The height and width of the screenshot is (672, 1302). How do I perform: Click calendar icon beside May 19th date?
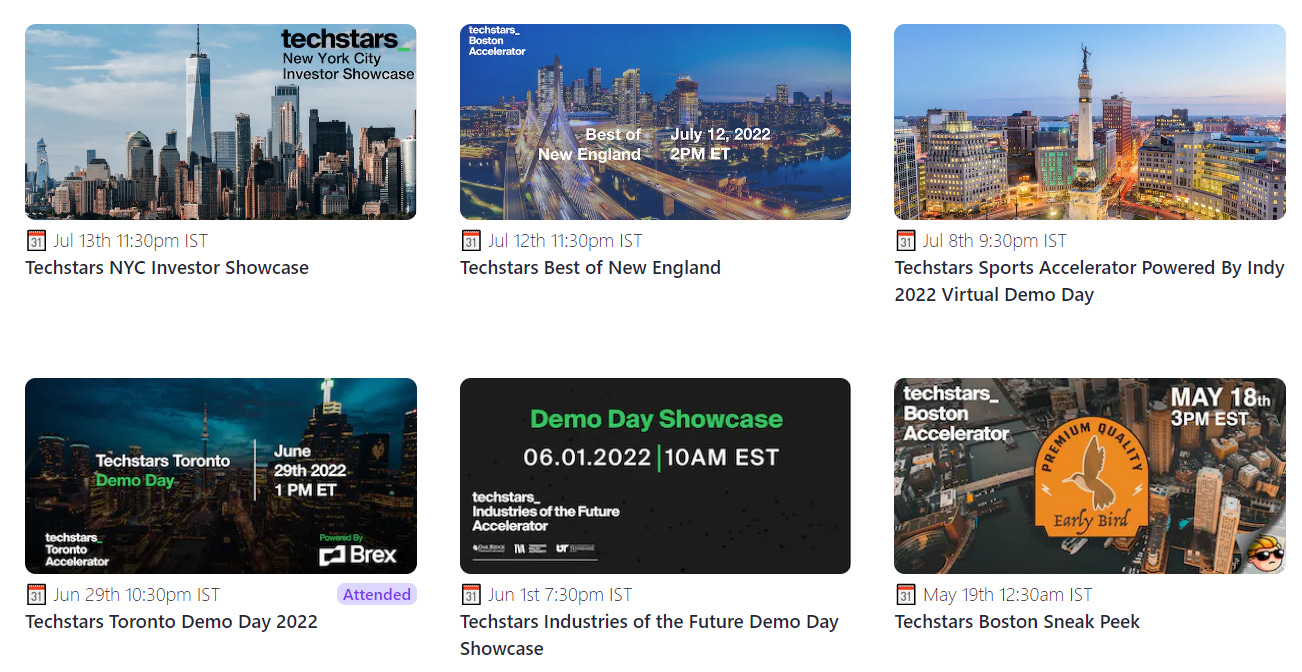[x=906, y=595]
